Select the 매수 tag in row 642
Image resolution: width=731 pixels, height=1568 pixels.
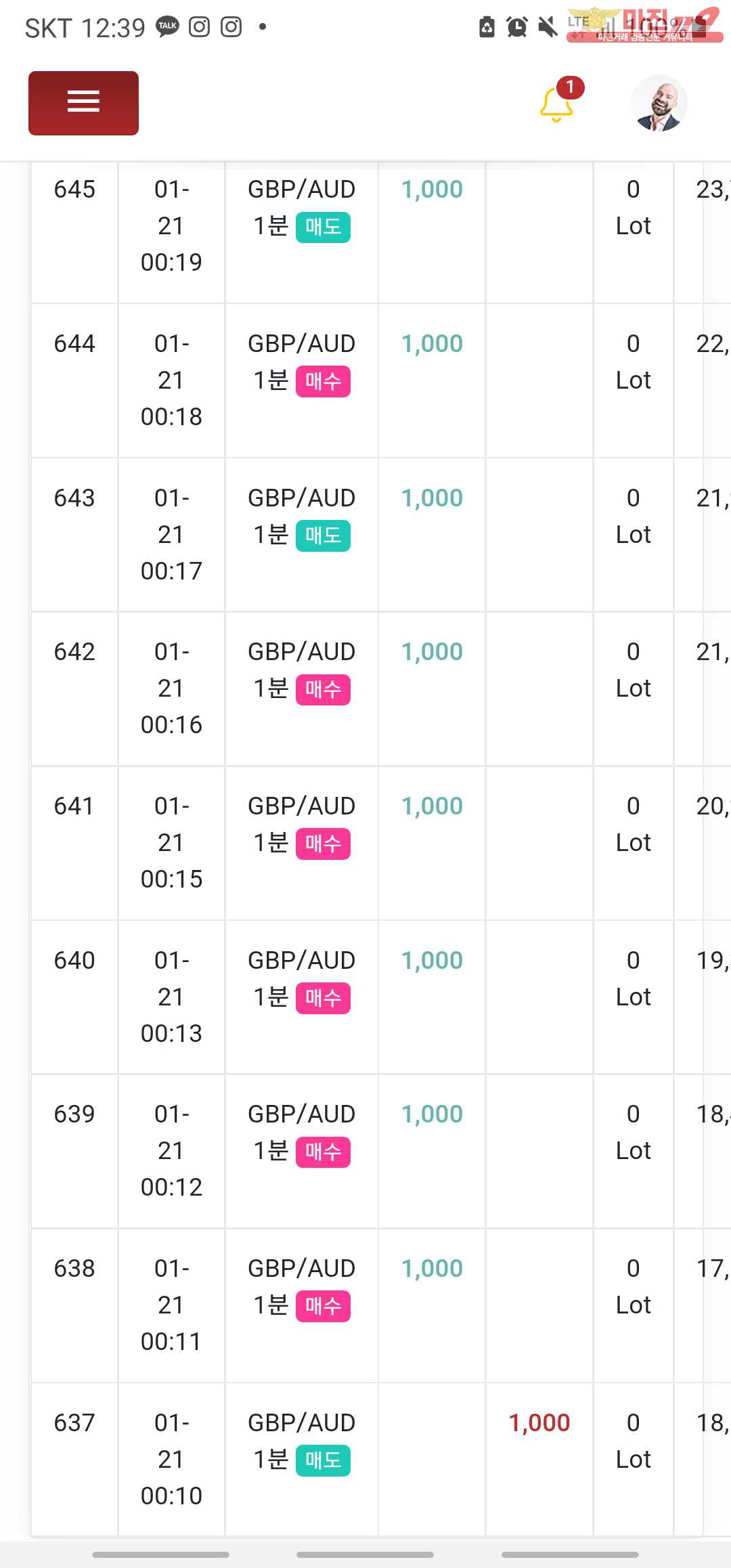pyautogui.click(x=323, y=689)
